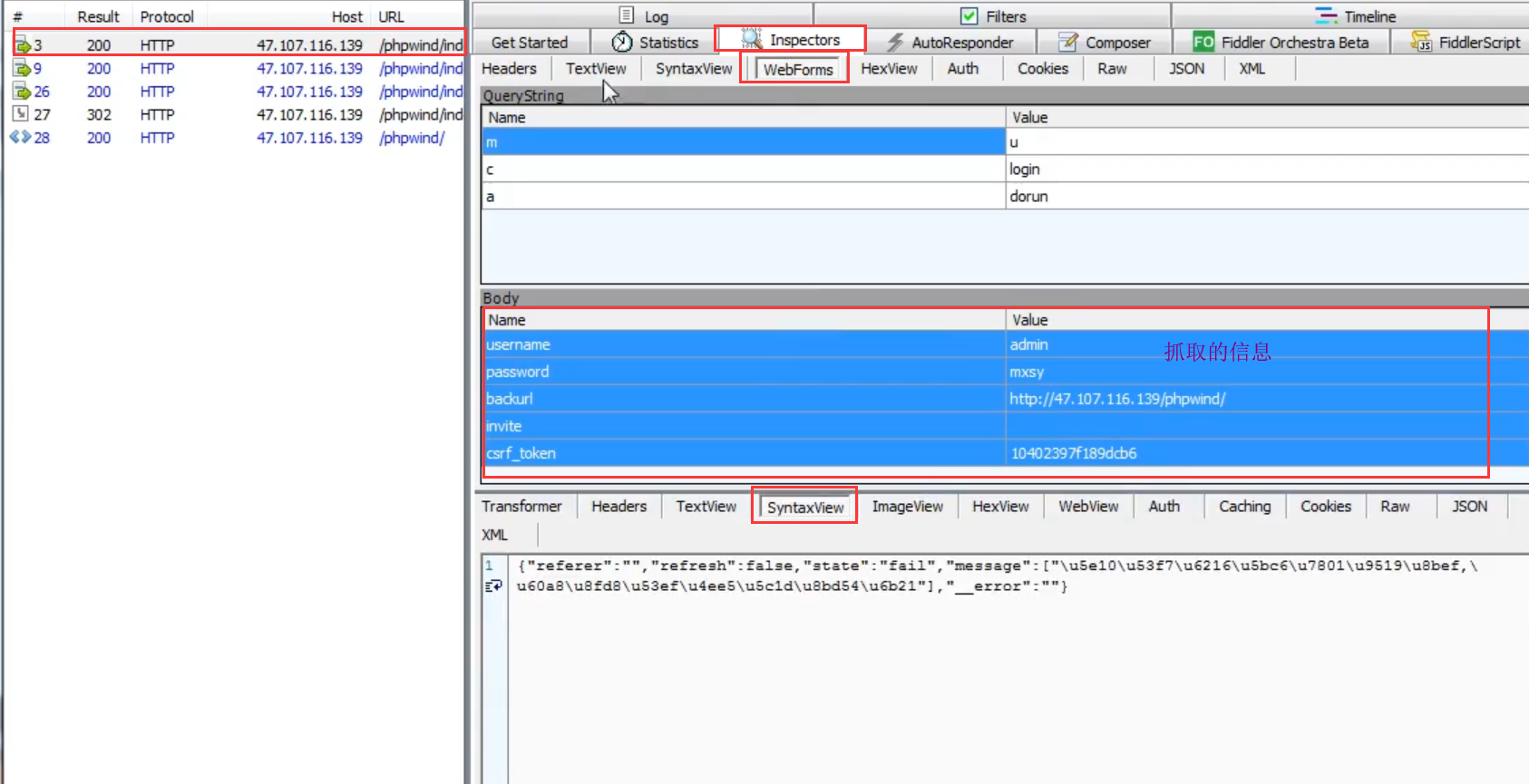Click the JSON response text in SyntaxView
The width and height of the screenshot is (1529, 784).
click(x=997, y=576)
